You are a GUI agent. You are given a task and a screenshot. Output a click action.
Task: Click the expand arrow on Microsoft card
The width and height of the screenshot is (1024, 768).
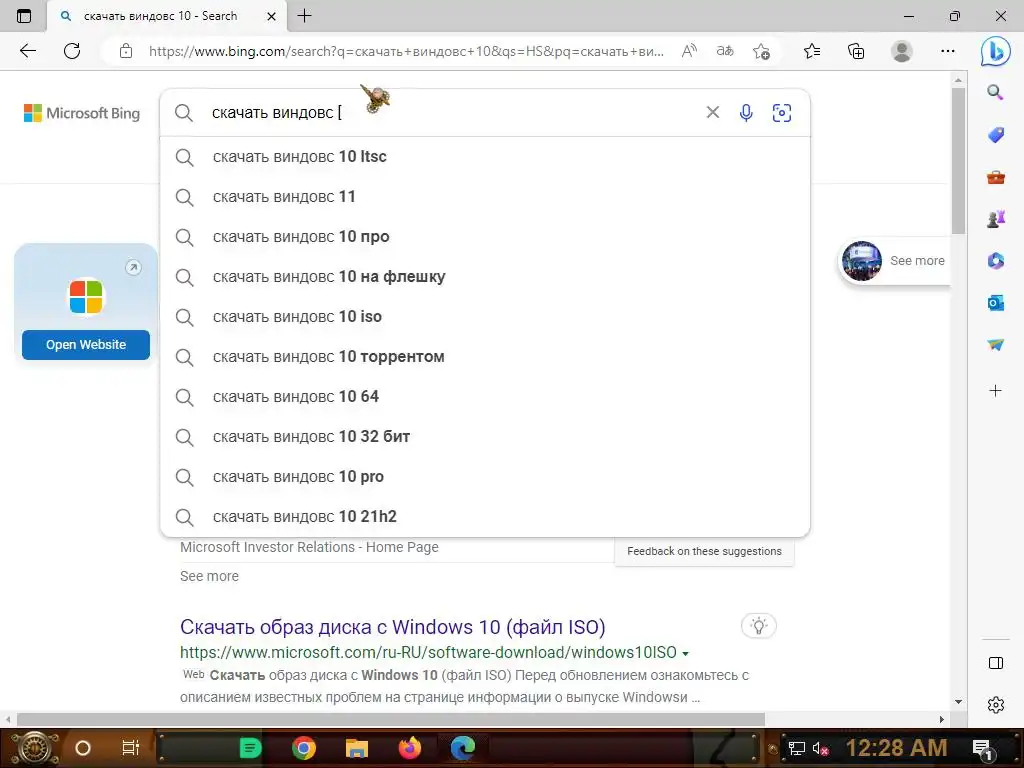(x=133, y=267)
